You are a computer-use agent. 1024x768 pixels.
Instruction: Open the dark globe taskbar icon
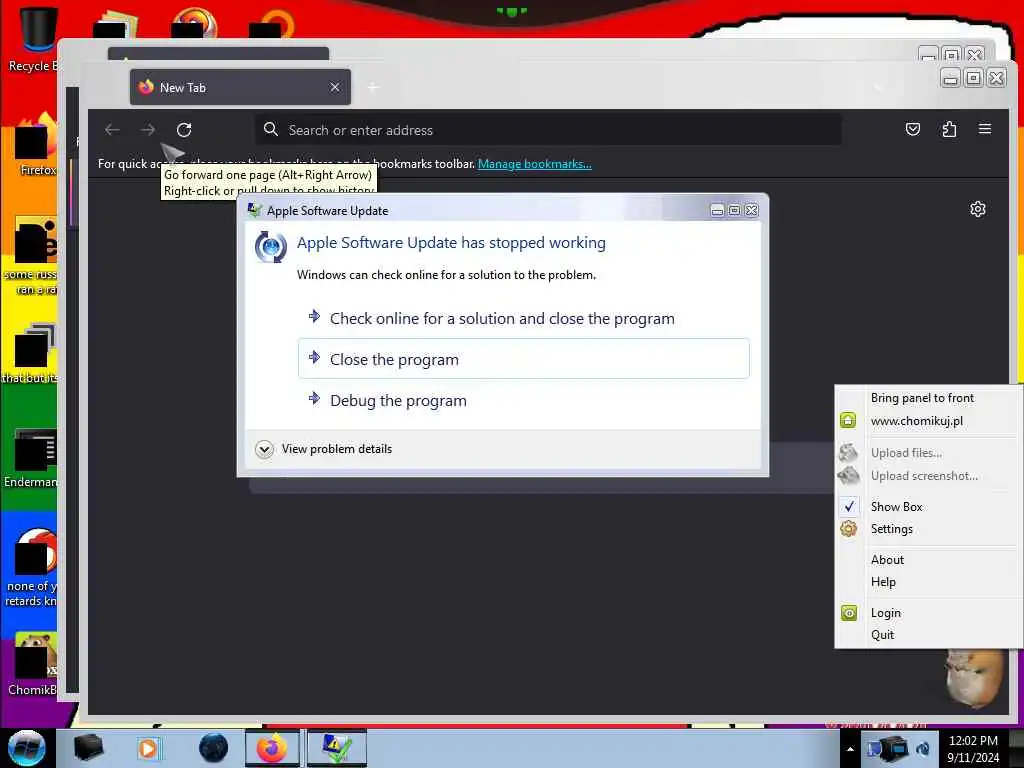click(214, 748)
